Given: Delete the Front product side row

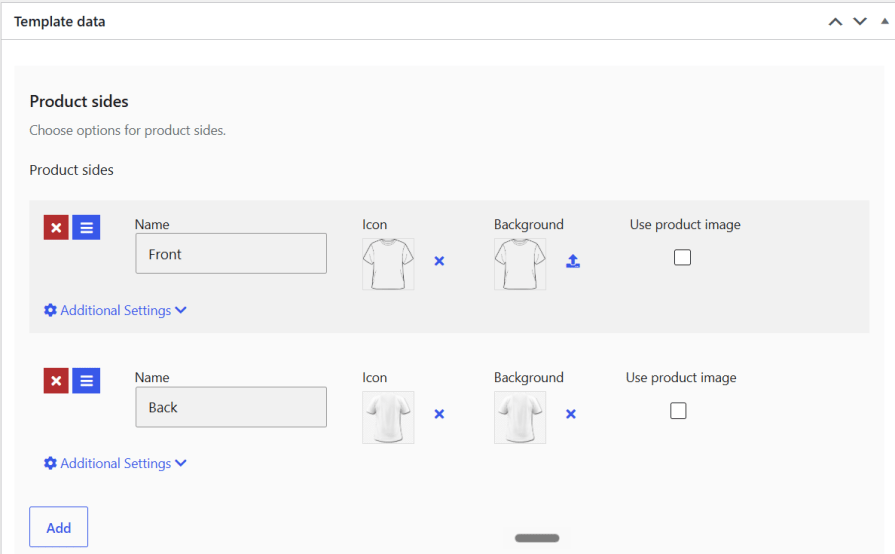Looking at the screenshot, I should tap(56, 228).
